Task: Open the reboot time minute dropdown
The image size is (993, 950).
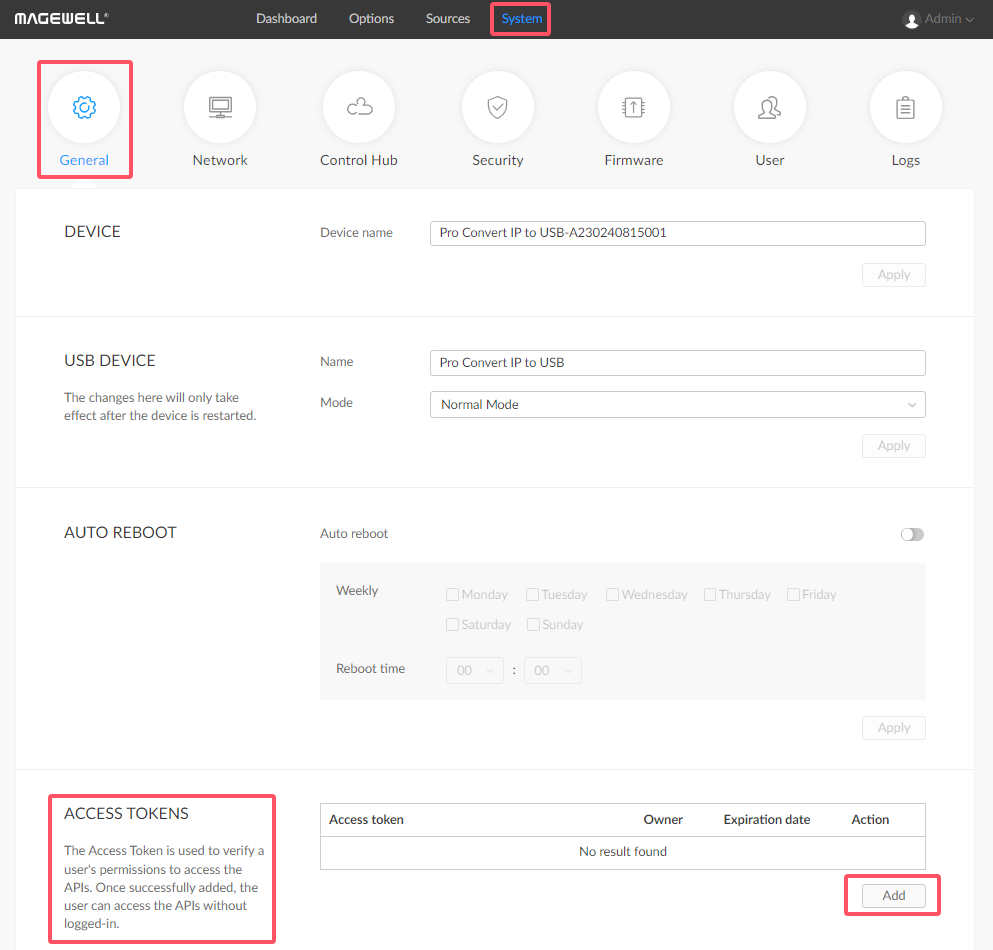Action: click(x=552, y=671)
